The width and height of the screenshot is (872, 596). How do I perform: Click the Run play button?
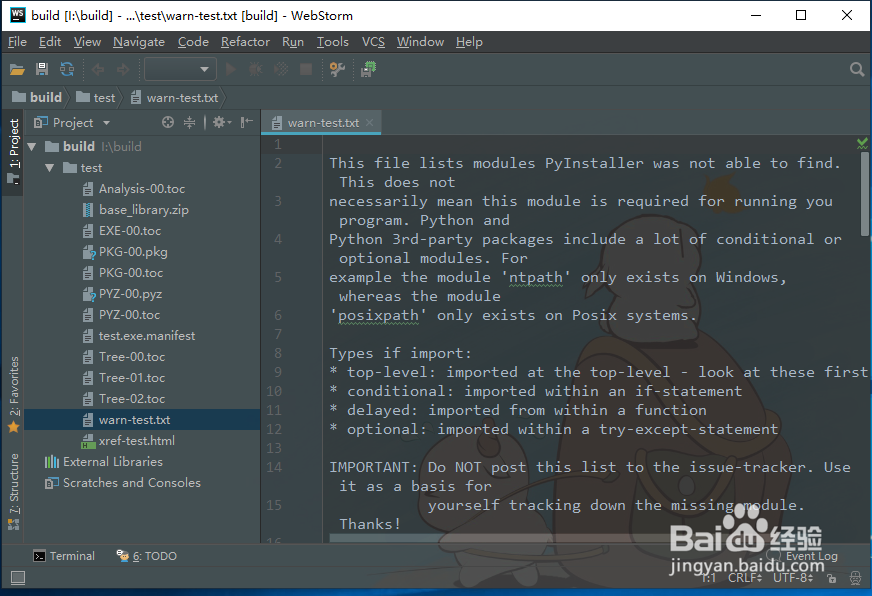point(230,69)
